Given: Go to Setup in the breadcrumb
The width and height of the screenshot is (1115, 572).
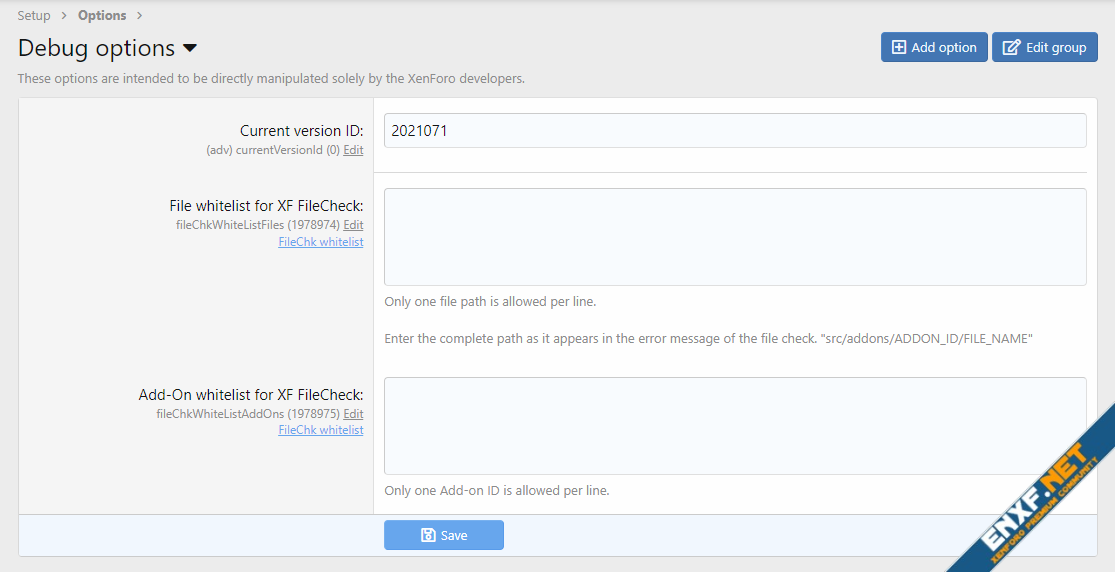Looking at the screenshot, I should (x=34, y=16).
